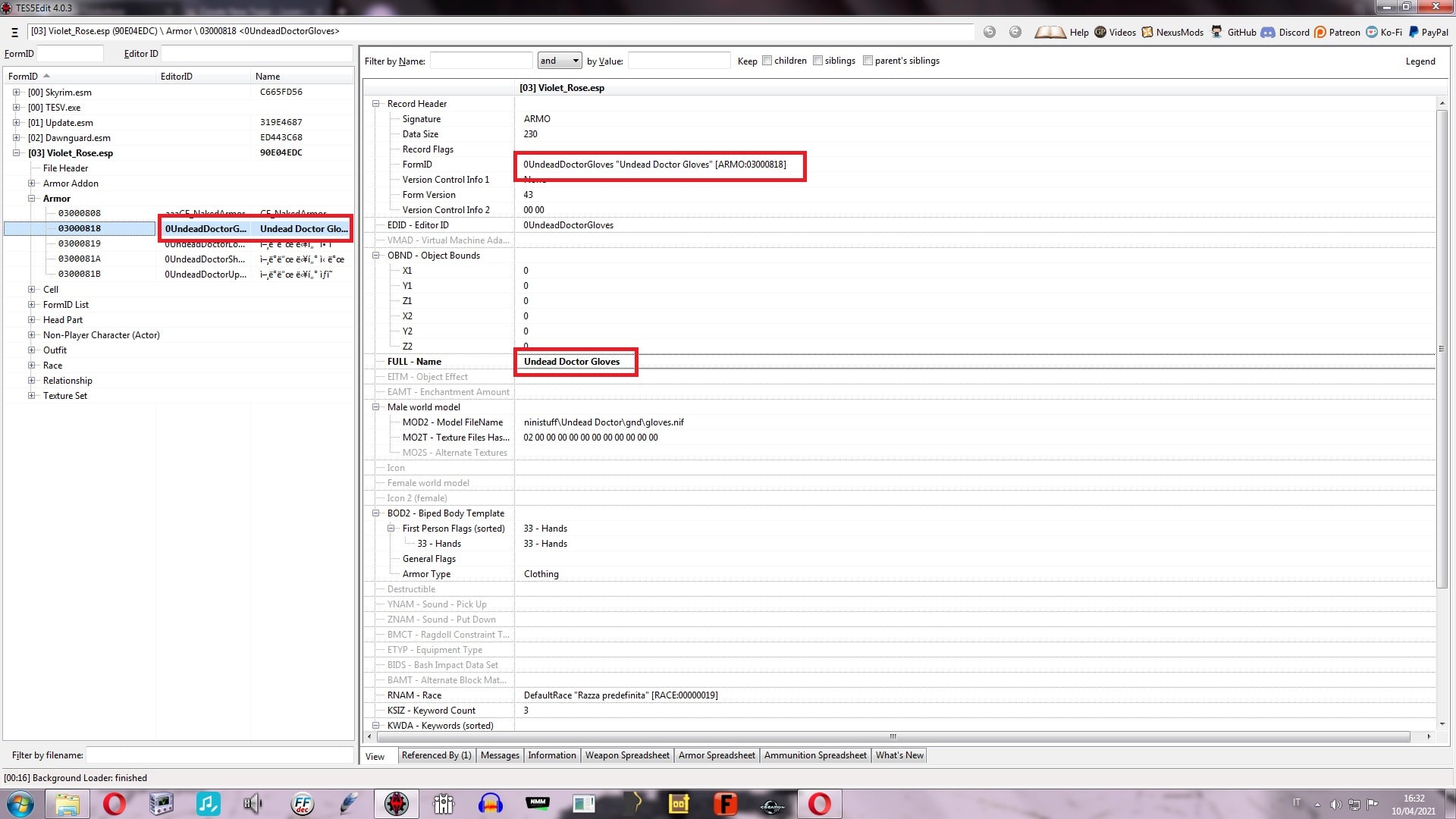Open the Referenced By (1) tab

click(x=436, y=755)
